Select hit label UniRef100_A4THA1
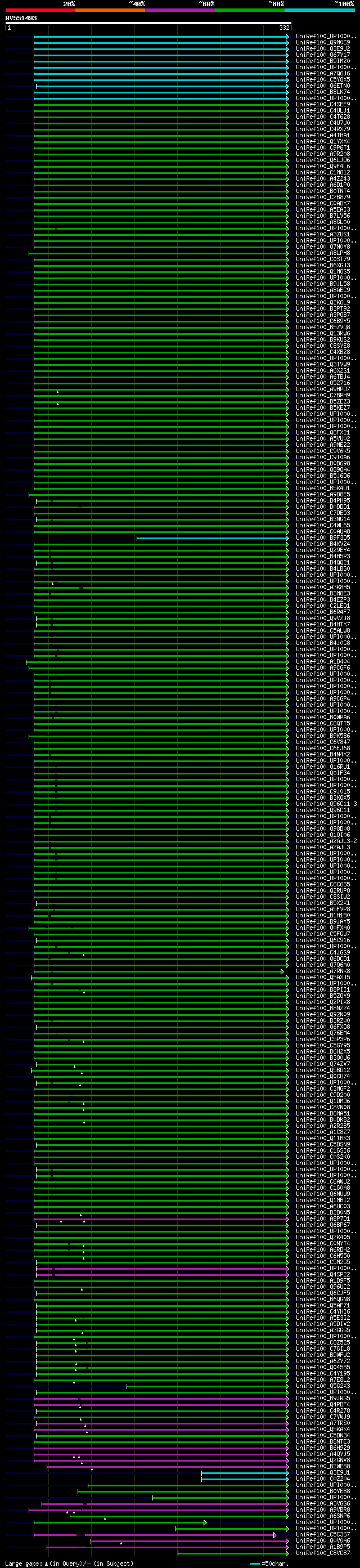The width and height of the screenshot is (360, 1568). click(323, 135)
